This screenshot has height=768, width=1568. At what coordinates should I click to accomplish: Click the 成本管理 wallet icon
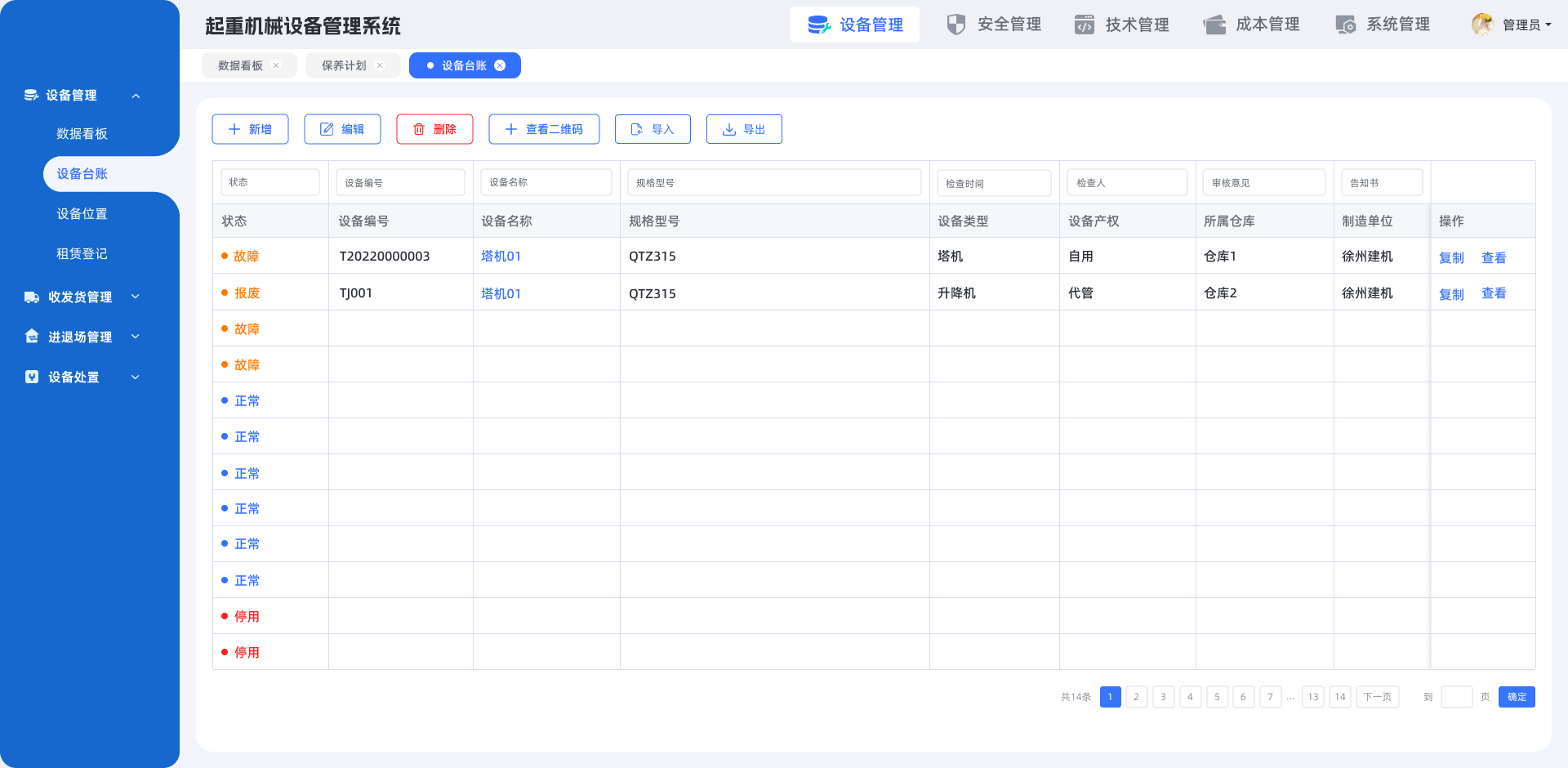pyautogui.click(x=1214, y=25)
